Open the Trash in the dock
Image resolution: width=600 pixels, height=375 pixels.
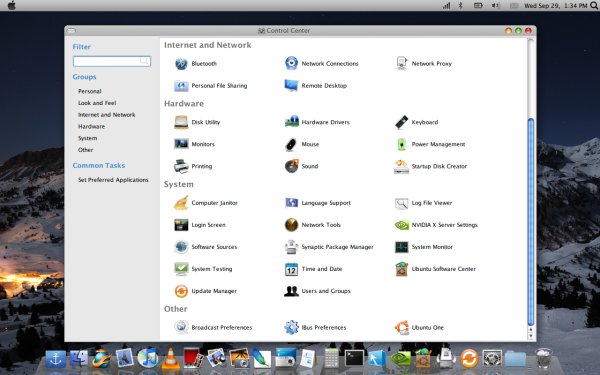pos(543,358)
